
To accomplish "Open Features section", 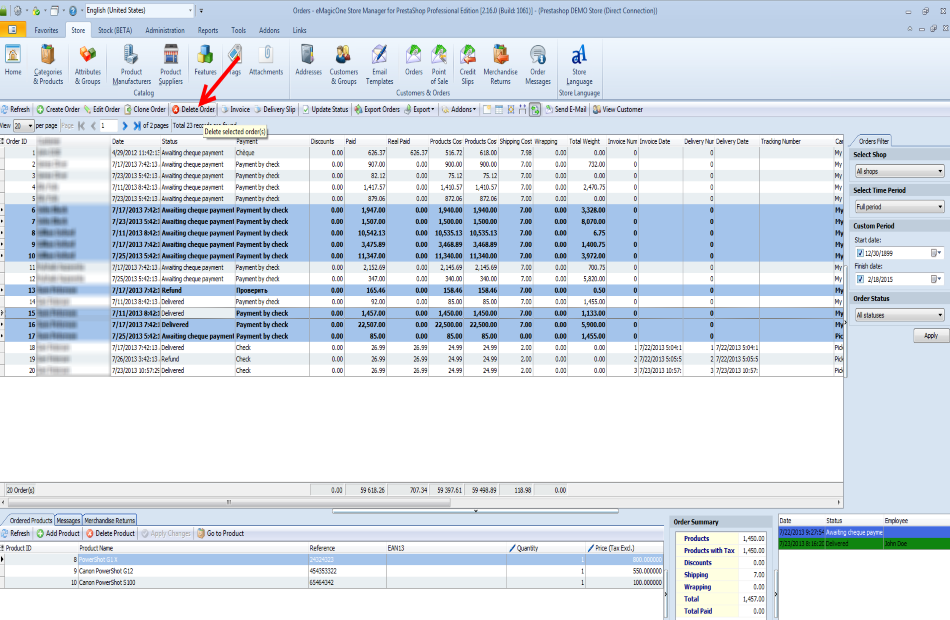I will 205,61.
